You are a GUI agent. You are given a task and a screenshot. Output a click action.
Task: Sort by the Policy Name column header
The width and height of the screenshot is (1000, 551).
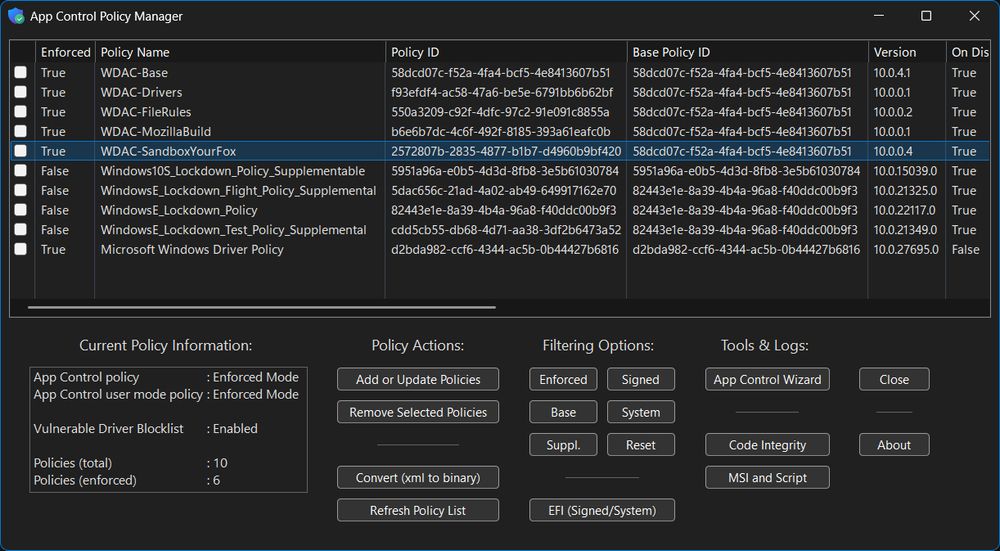[240, 52]
